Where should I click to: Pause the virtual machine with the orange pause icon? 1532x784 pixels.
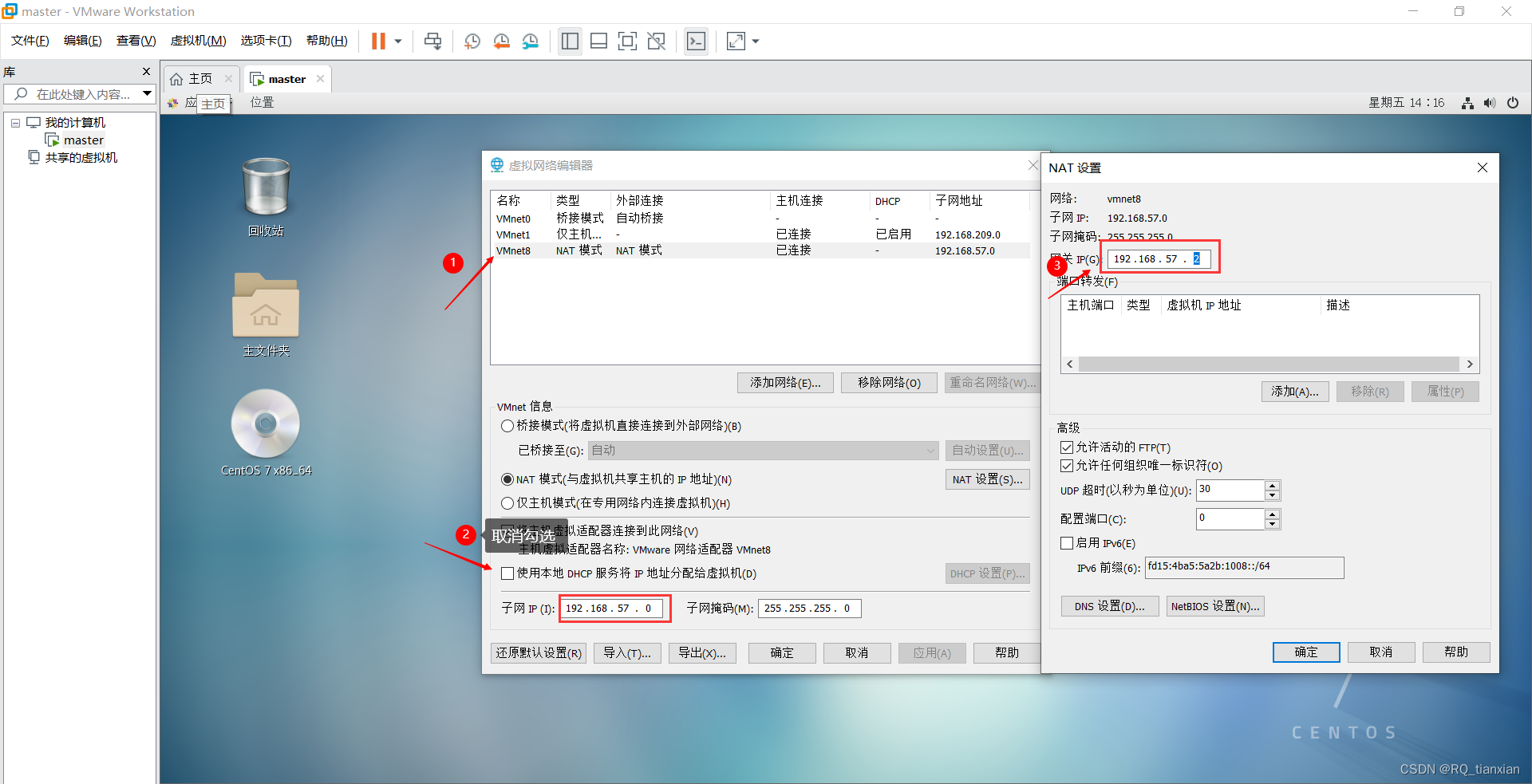coord(378,41)
